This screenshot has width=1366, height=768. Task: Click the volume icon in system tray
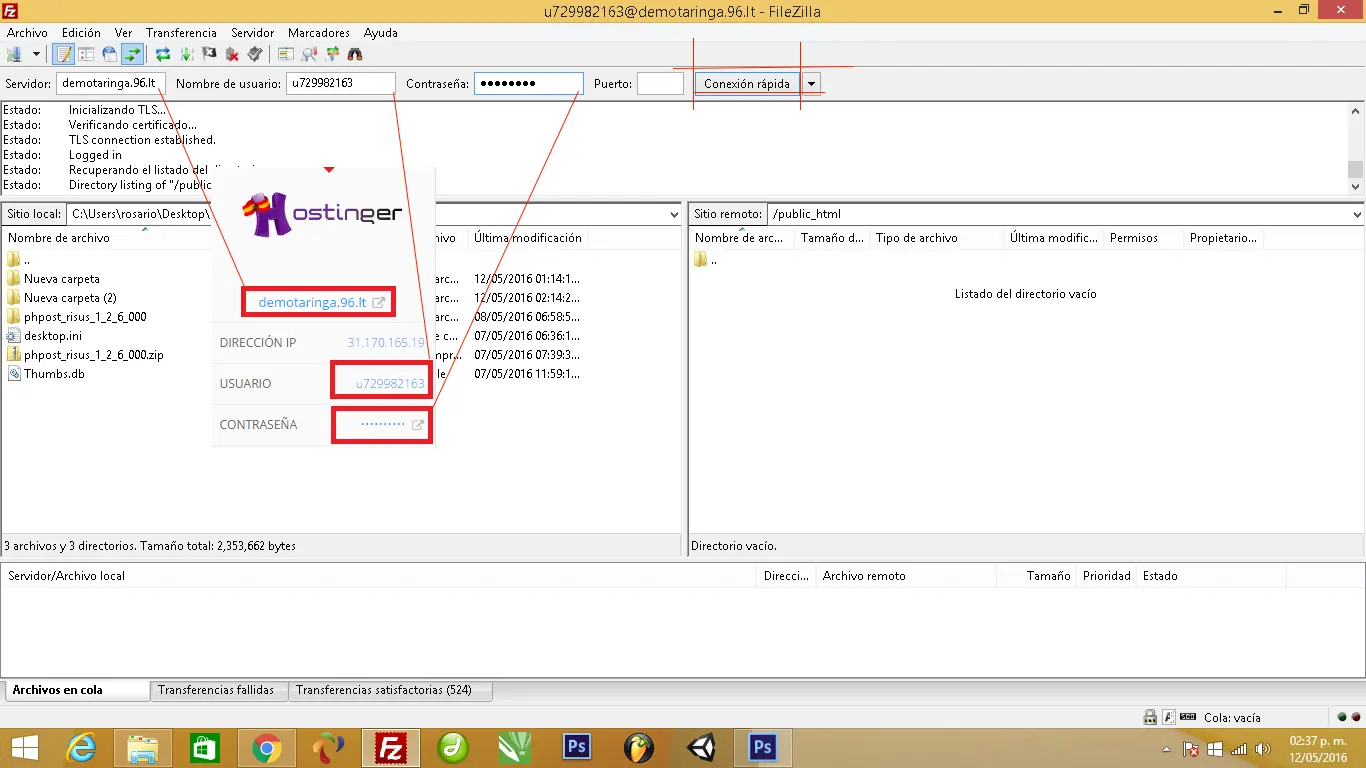(1262, 749)
